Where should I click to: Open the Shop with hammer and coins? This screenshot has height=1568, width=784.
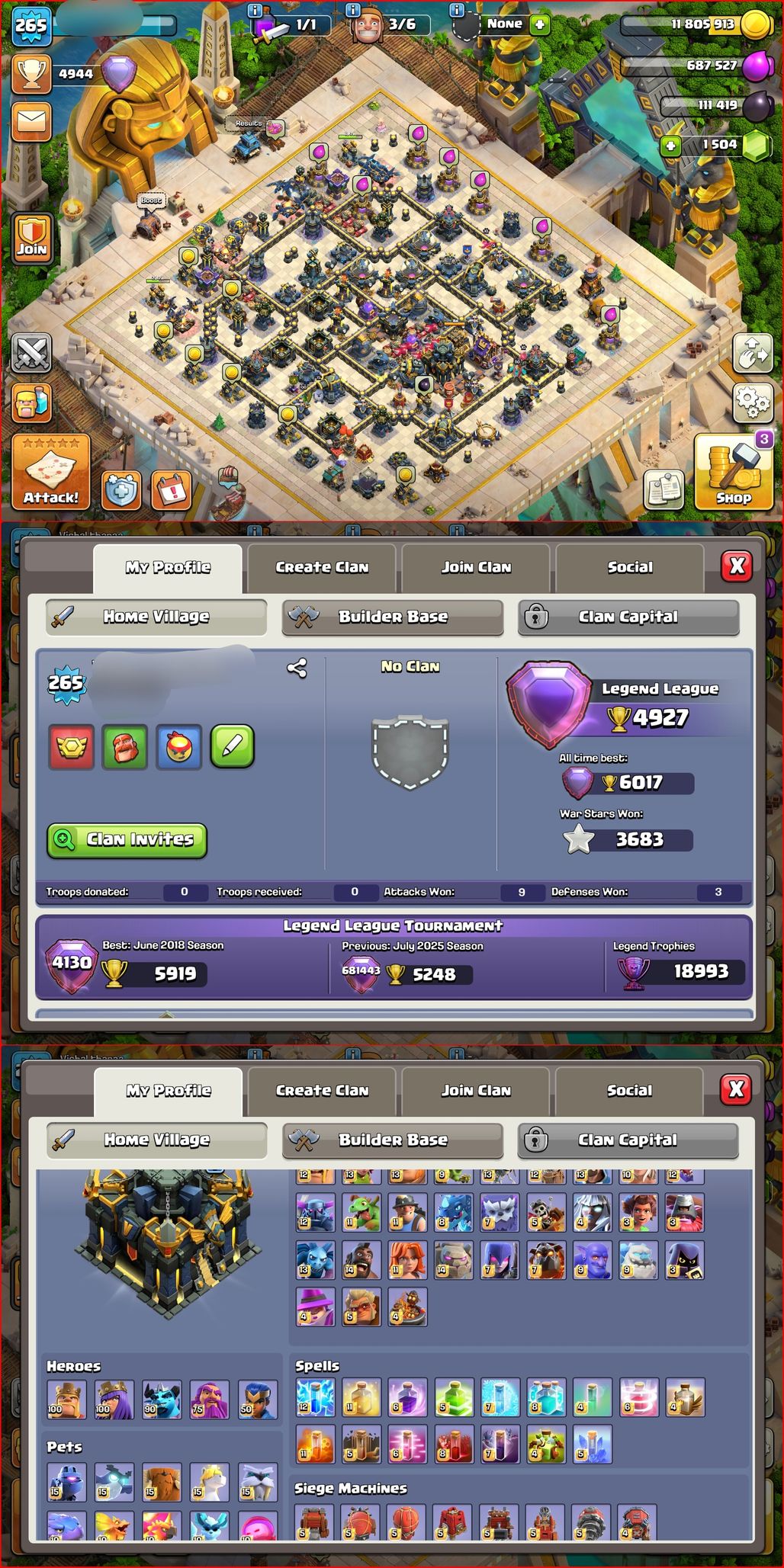tap(733, 472)
